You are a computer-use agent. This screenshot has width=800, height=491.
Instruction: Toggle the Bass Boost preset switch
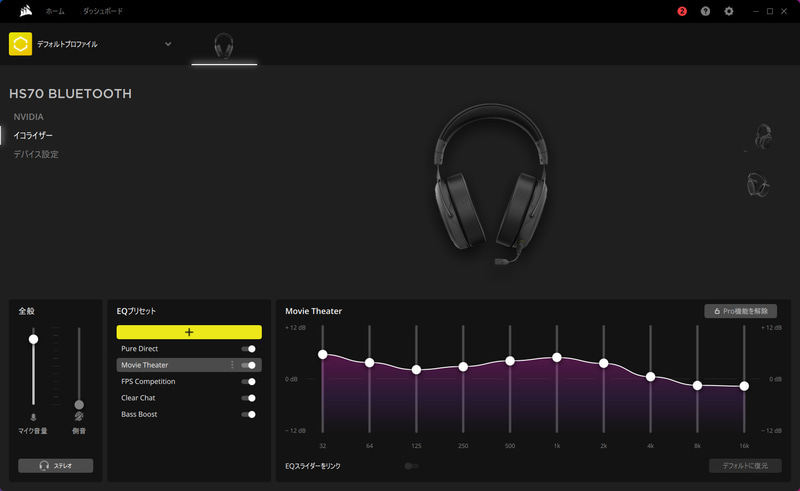tap(248, 414)
